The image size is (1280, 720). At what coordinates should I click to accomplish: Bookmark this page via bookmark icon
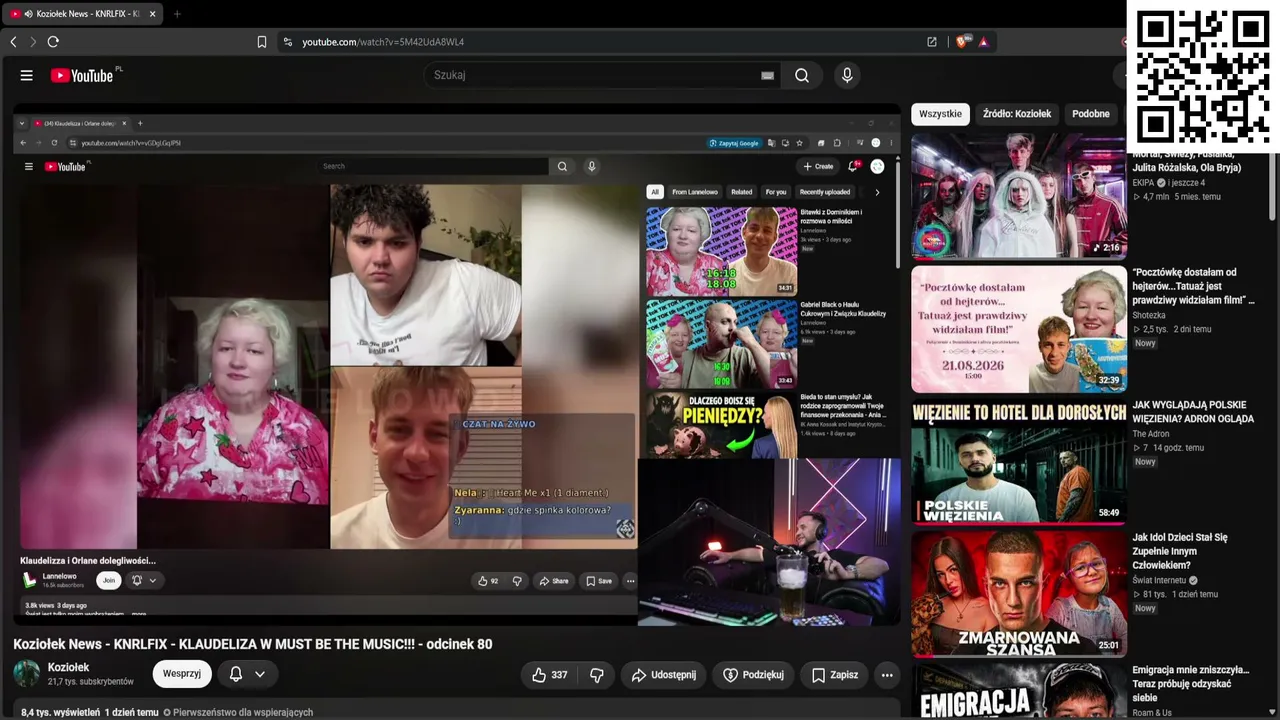point(262,42)
